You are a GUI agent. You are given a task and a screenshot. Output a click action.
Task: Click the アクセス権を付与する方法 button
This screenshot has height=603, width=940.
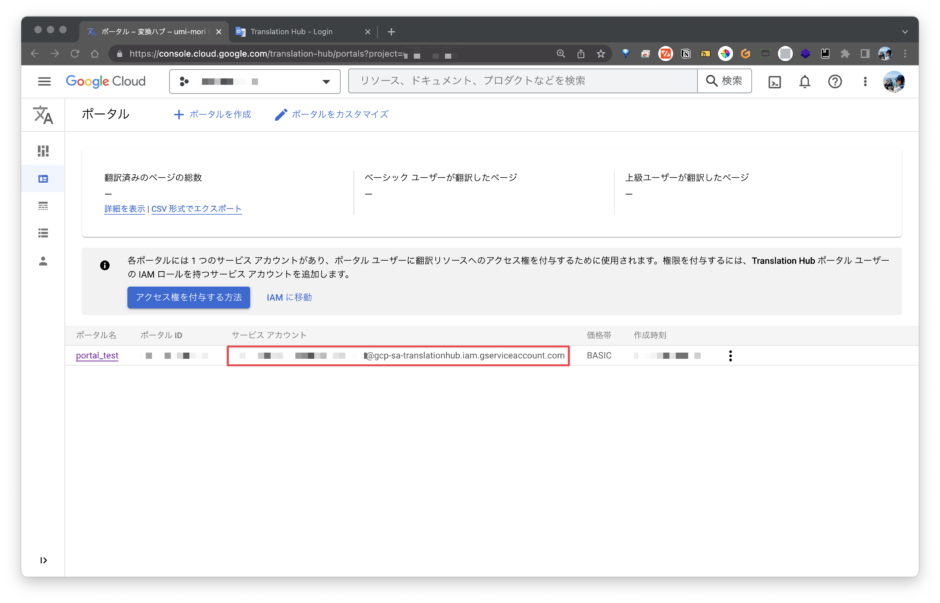pyautogui.click(x=187, y=298)
